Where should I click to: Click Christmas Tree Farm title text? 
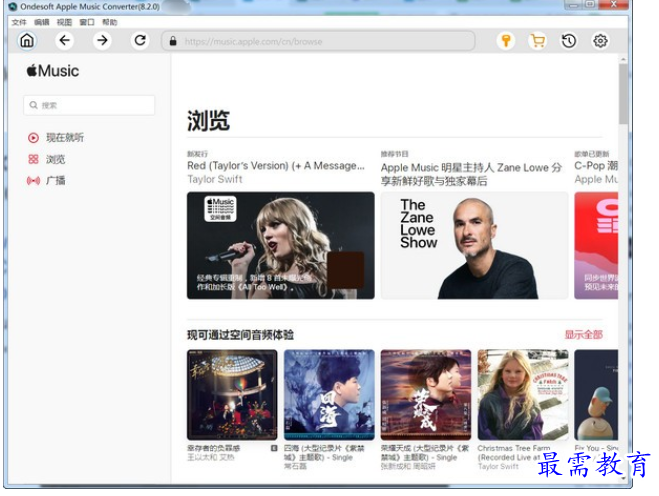tap(514, 453)
